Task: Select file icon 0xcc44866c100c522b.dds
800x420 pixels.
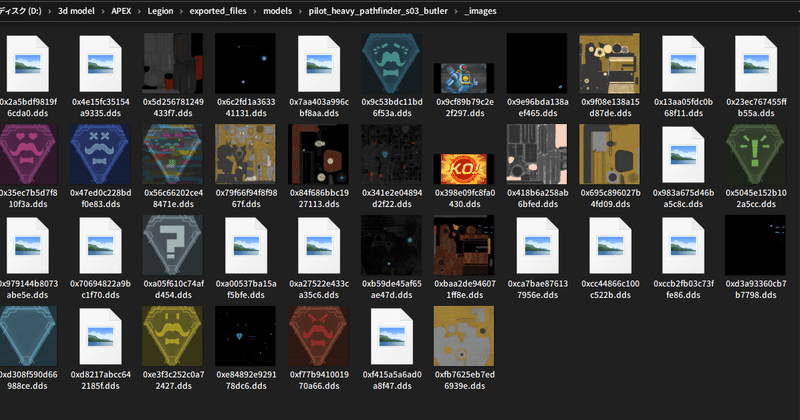Action: pos(610,245)
